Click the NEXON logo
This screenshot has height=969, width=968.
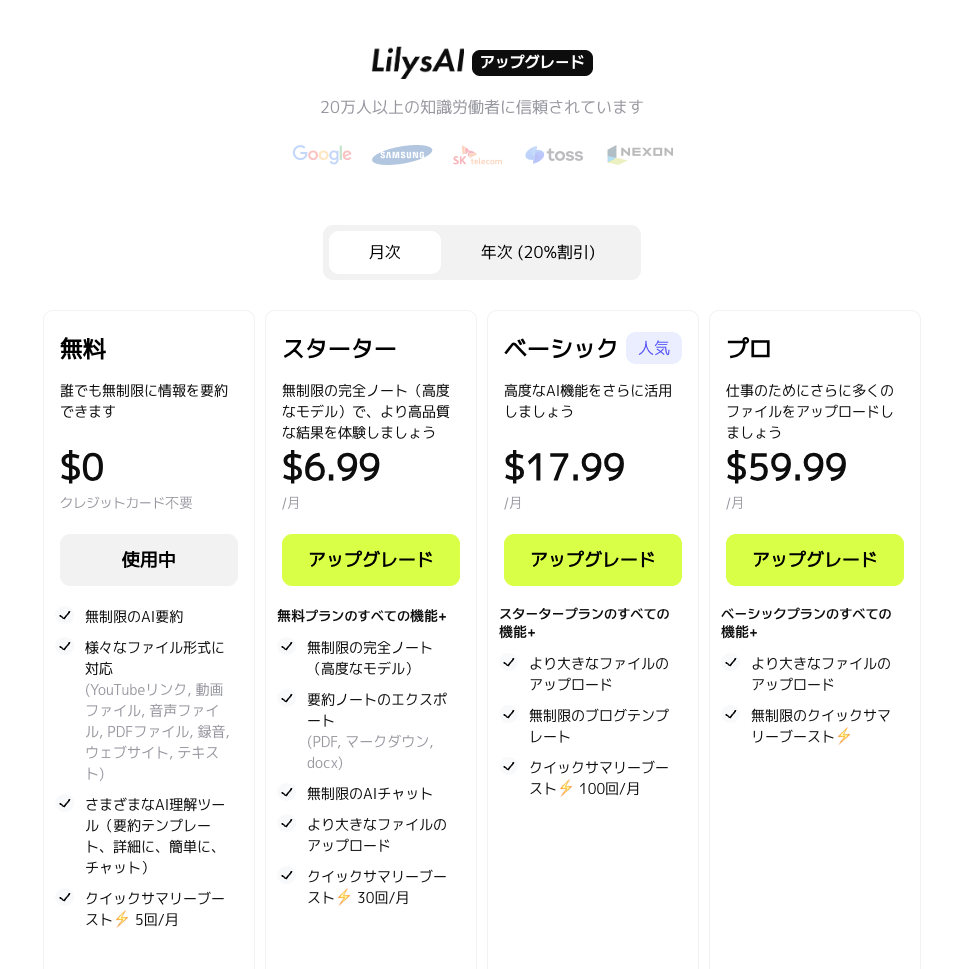point(640,154)
